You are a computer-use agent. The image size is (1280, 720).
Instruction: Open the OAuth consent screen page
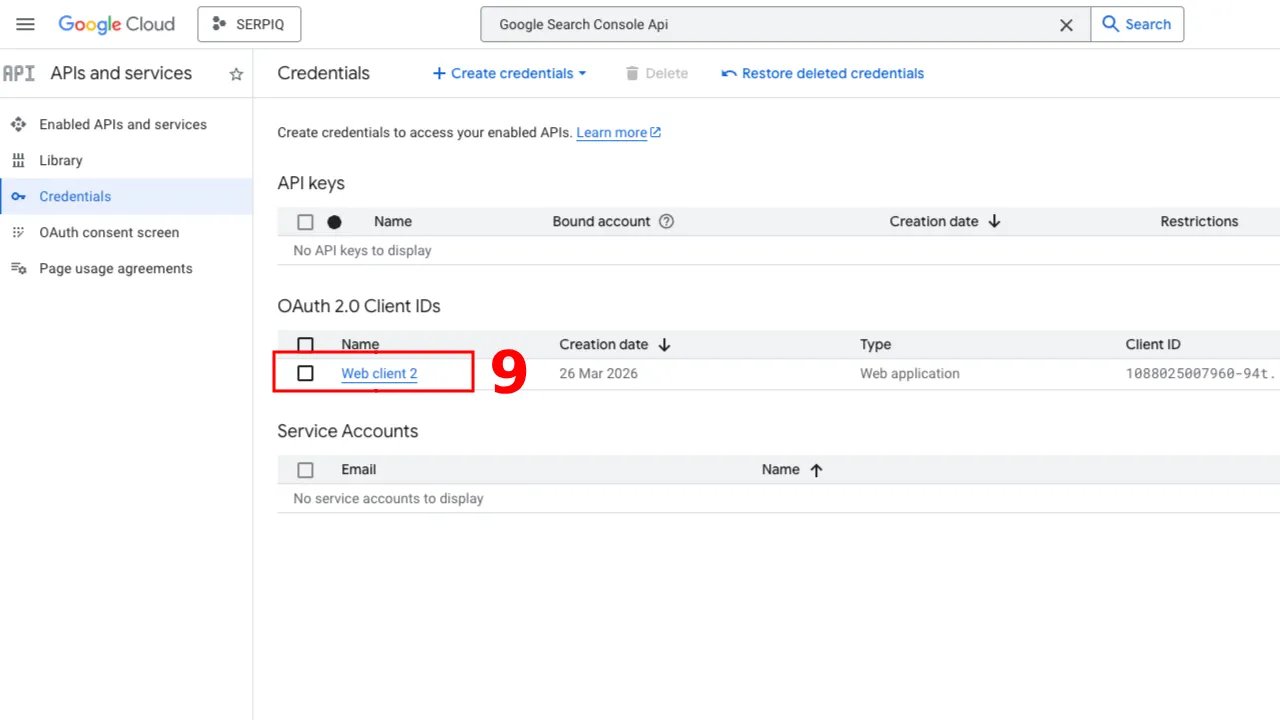(x=109, y=233)
